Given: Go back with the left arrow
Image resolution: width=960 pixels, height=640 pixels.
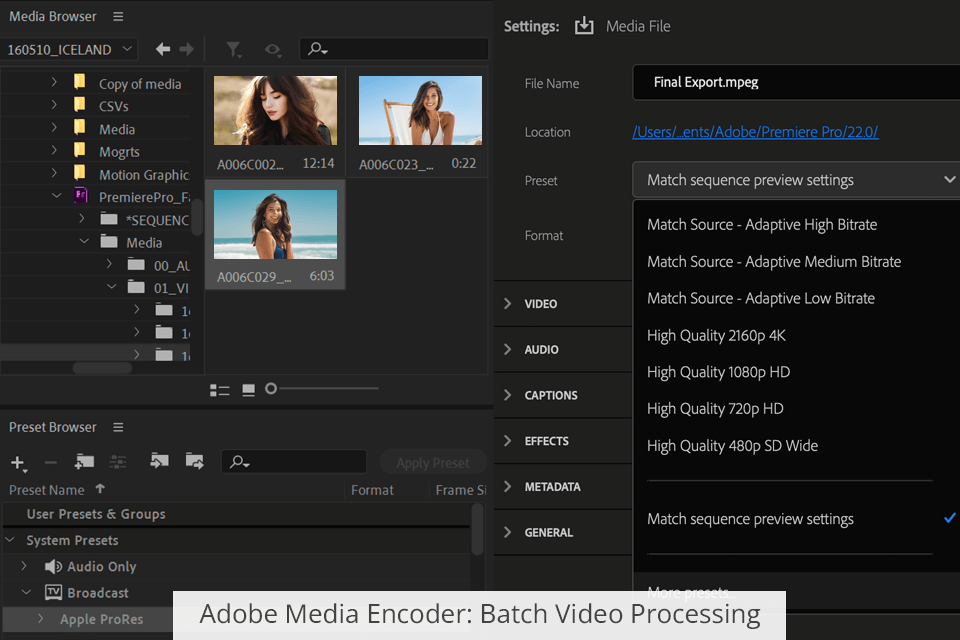Looking at the screenshot, I should (x=163, y=49).
